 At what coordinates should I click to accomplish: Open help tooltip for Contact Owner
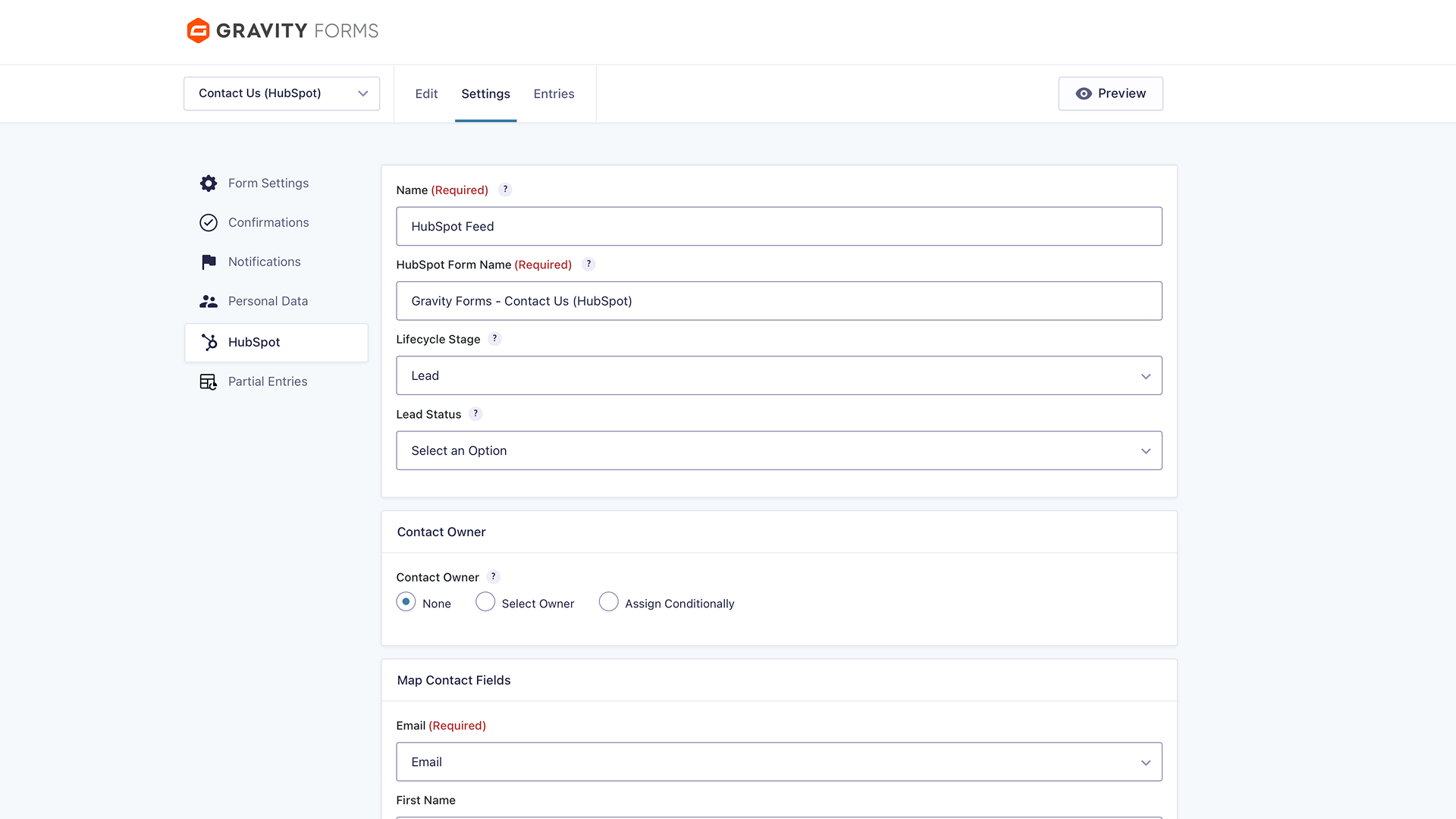493,577
